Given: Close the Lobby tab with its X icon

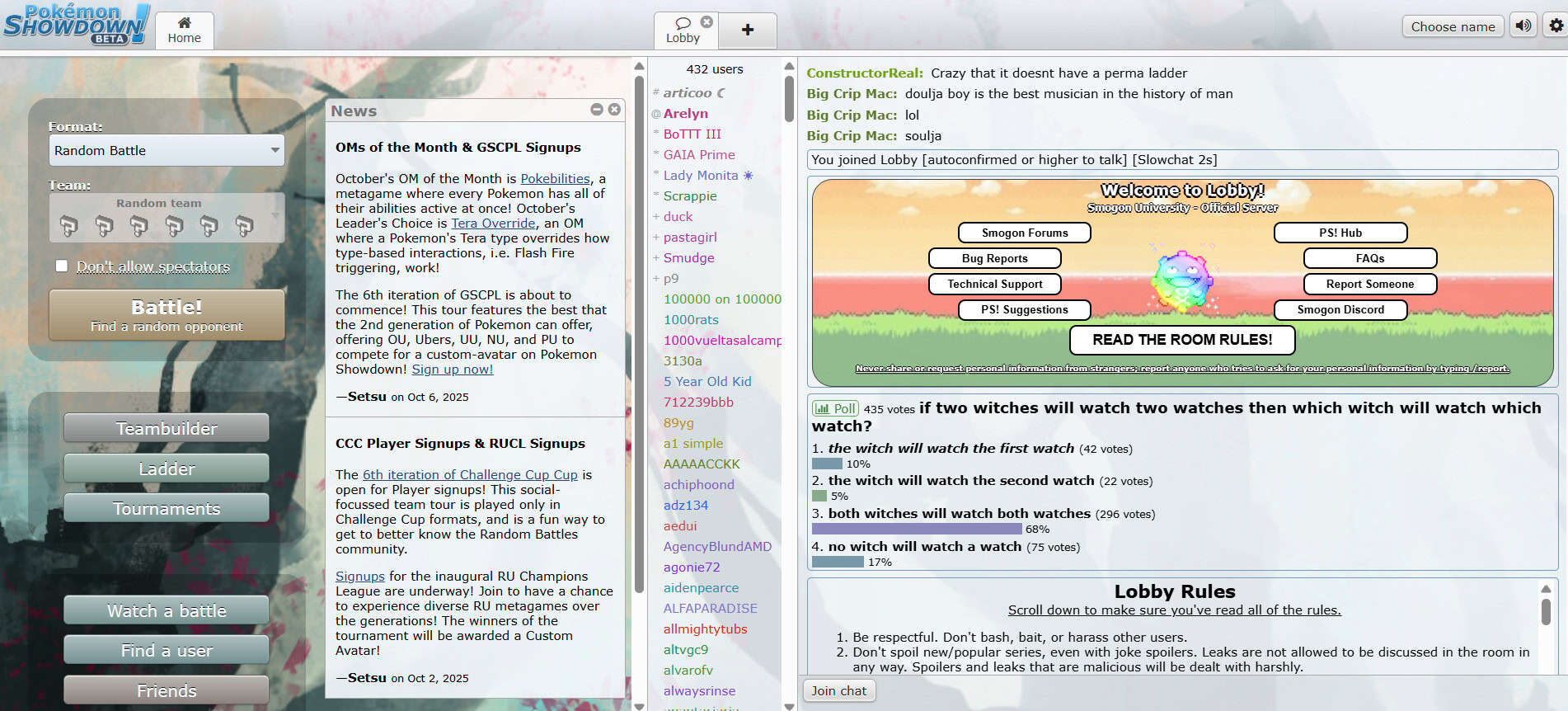Looking at the screenshot, I should pyautogui.click(x=707, y=21).
